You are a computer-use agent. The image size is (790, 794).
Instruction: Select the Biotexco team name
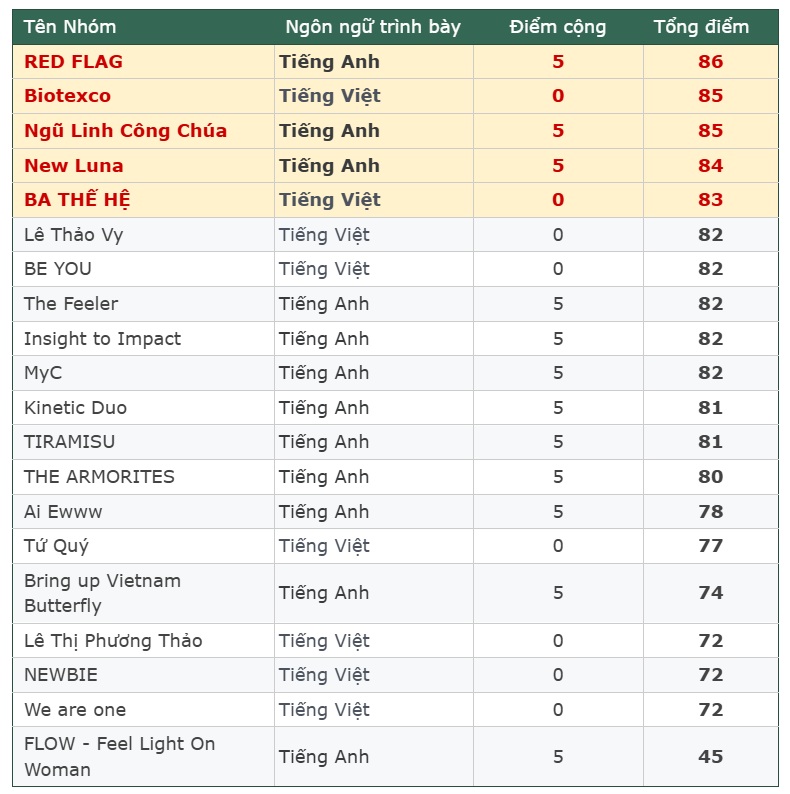[x=67, y=96]
